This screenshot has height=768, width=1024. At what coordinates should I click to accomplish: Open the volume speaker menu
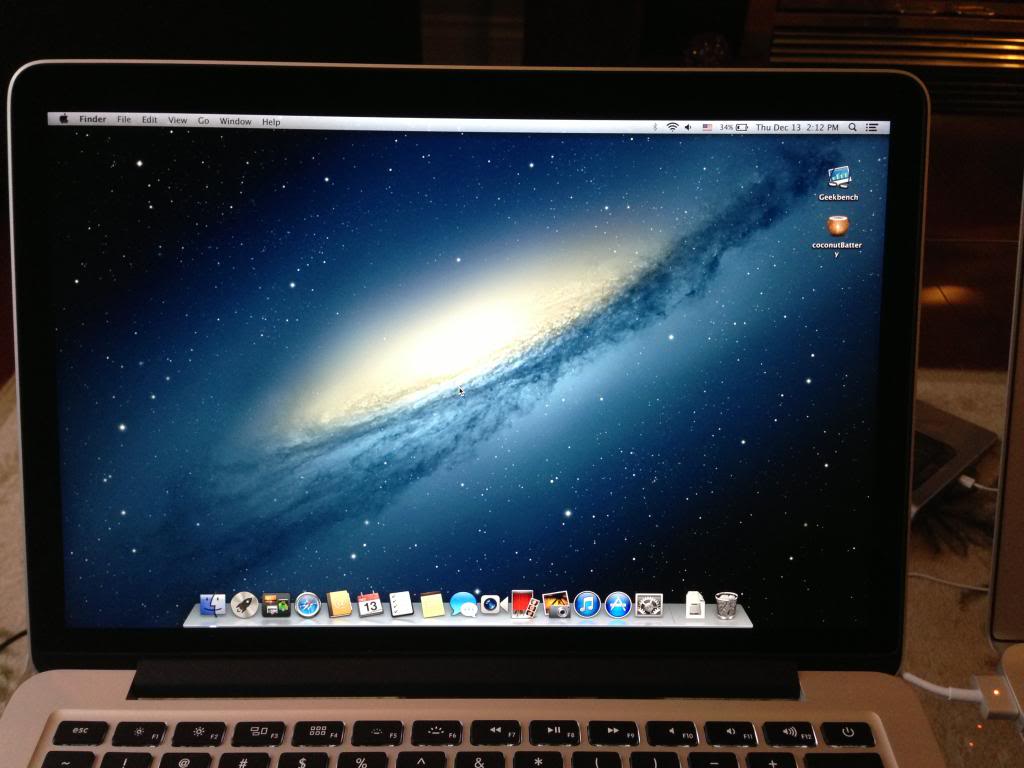click(688, 127)
